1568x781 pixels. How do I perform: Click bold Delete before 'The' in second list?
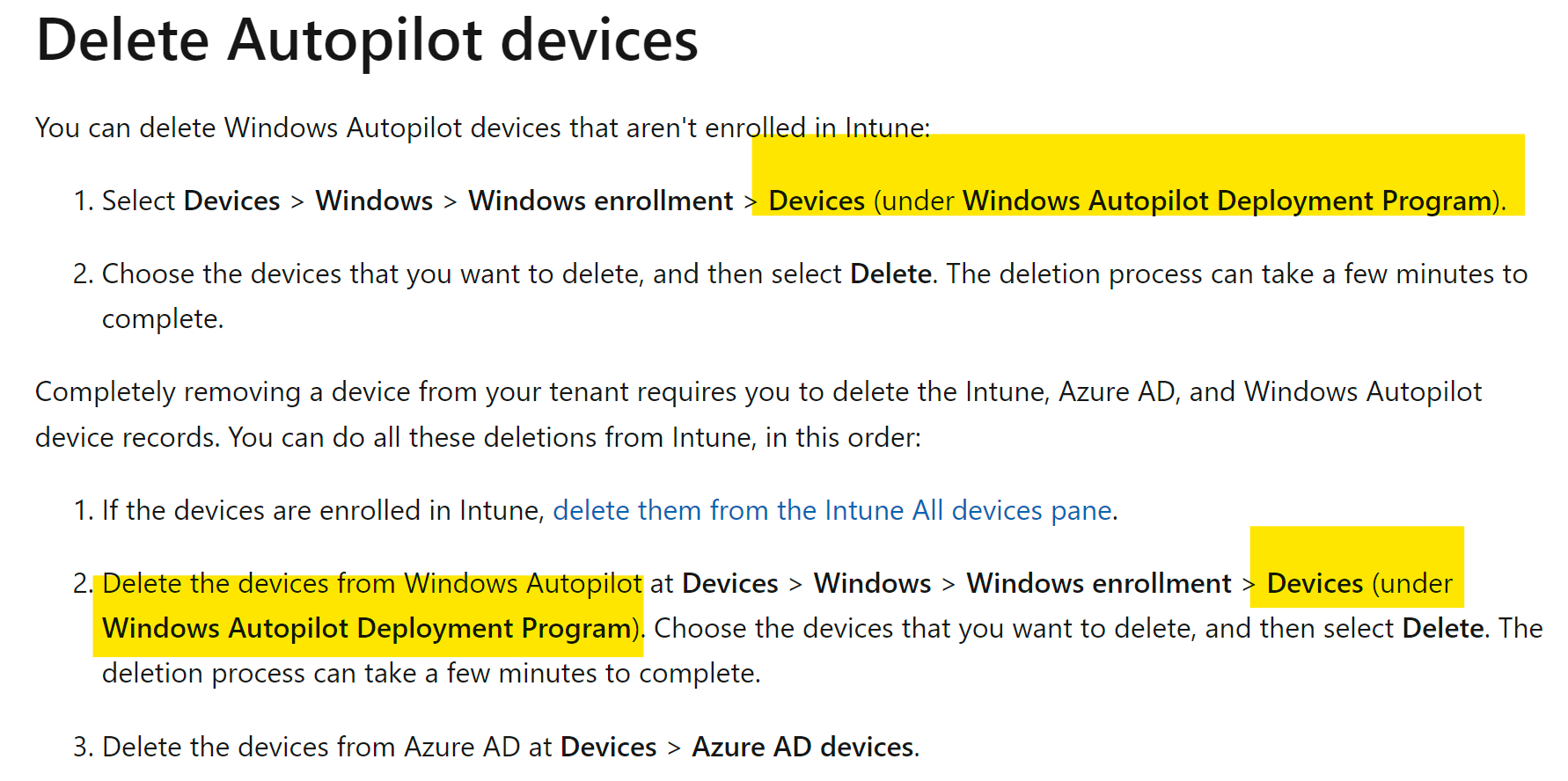(1443, 629)
